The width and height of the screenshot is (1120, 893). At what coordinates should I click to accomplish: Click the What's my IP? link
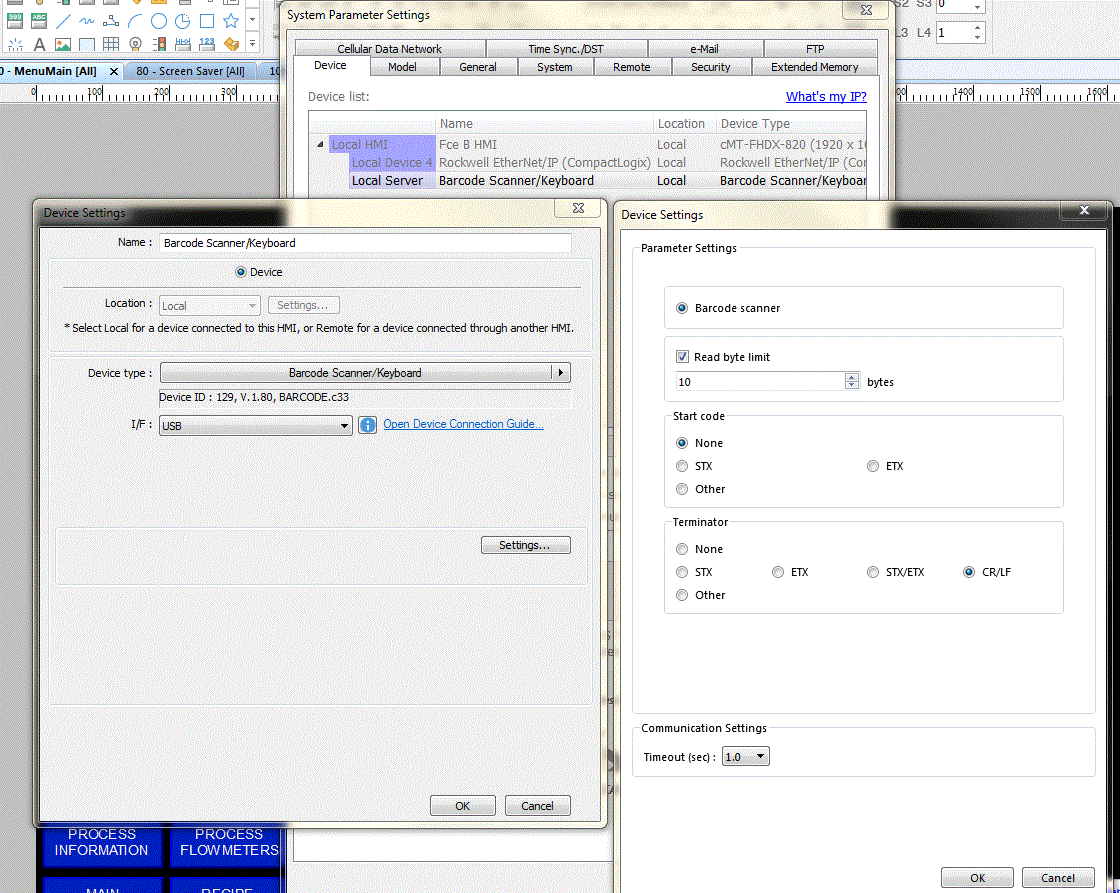825,97
